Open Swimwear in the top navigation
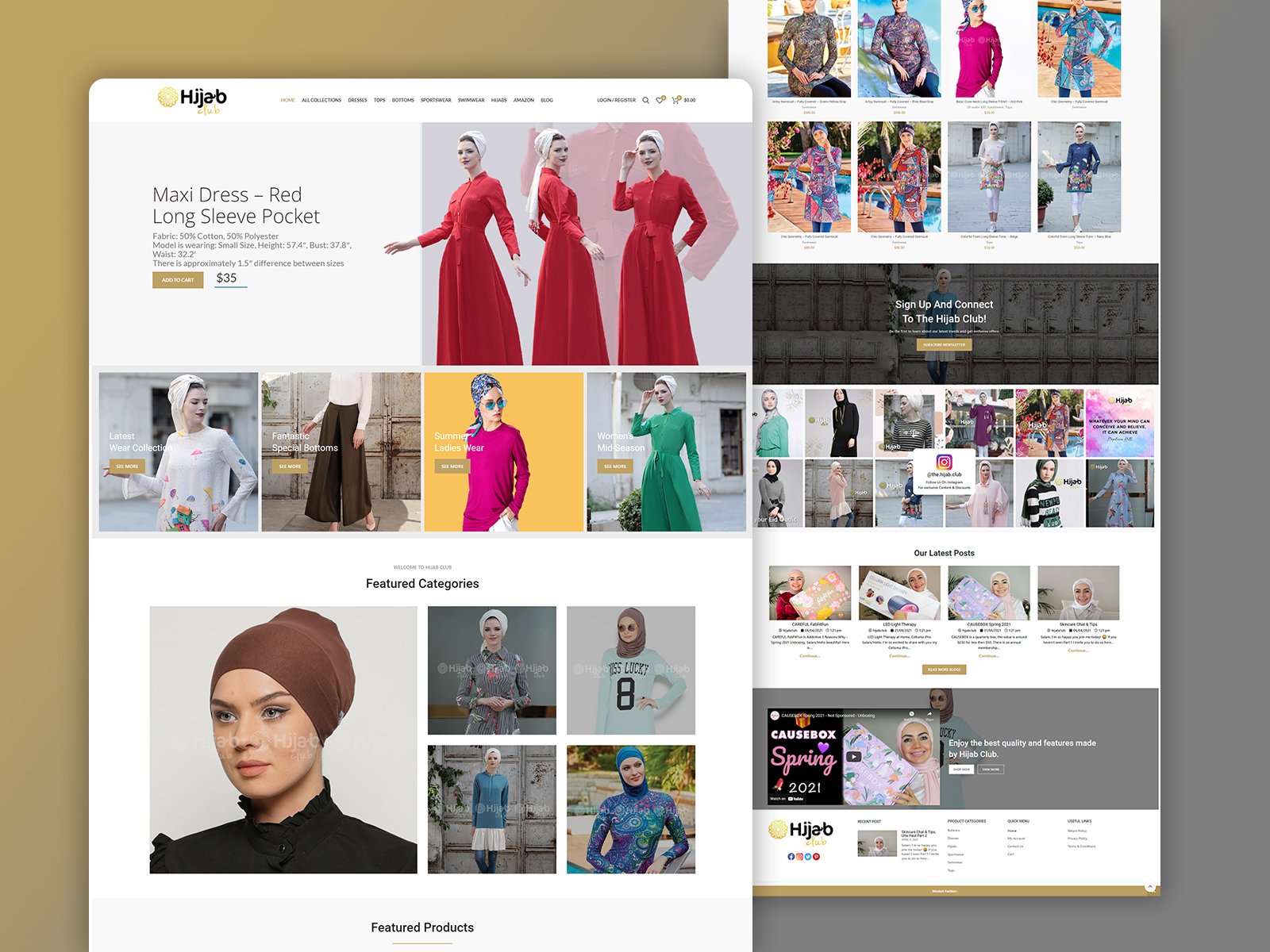The width and height of the screenshot is (1270, 952). point(471,100)
